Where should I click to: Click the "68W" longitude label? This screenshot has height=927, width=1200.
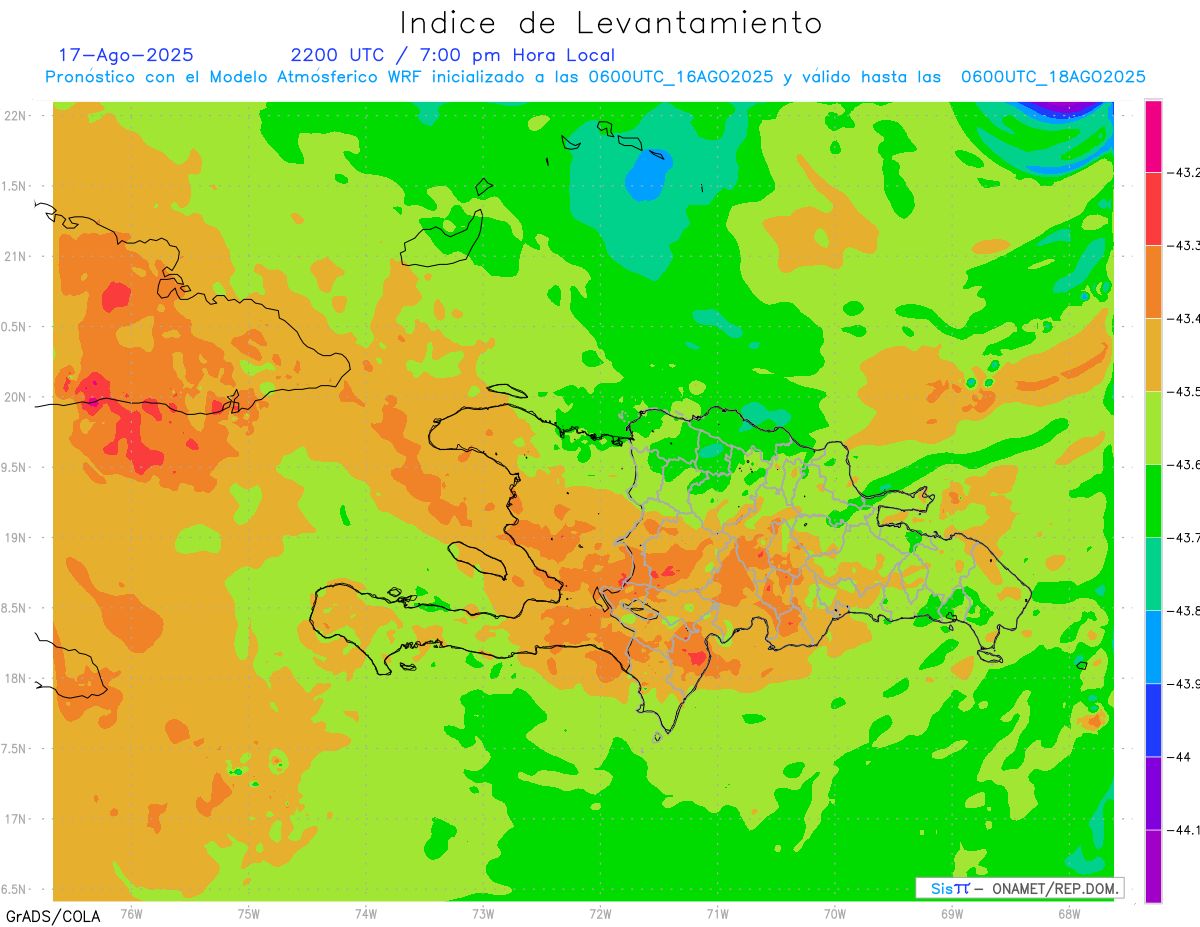1068,913
